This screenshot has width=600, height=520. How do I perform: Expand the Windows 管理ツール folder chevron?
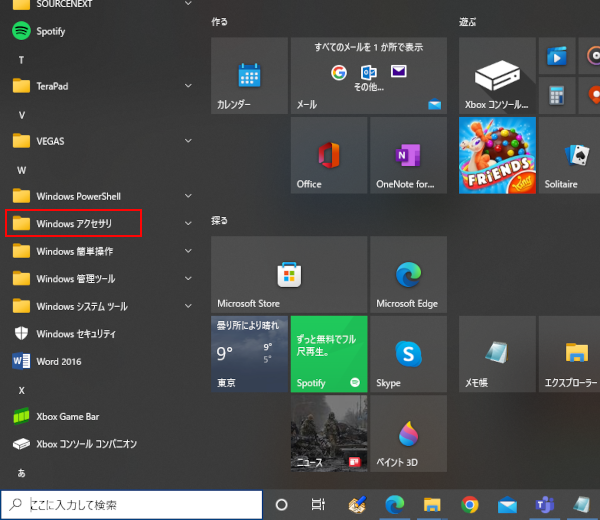188,279
